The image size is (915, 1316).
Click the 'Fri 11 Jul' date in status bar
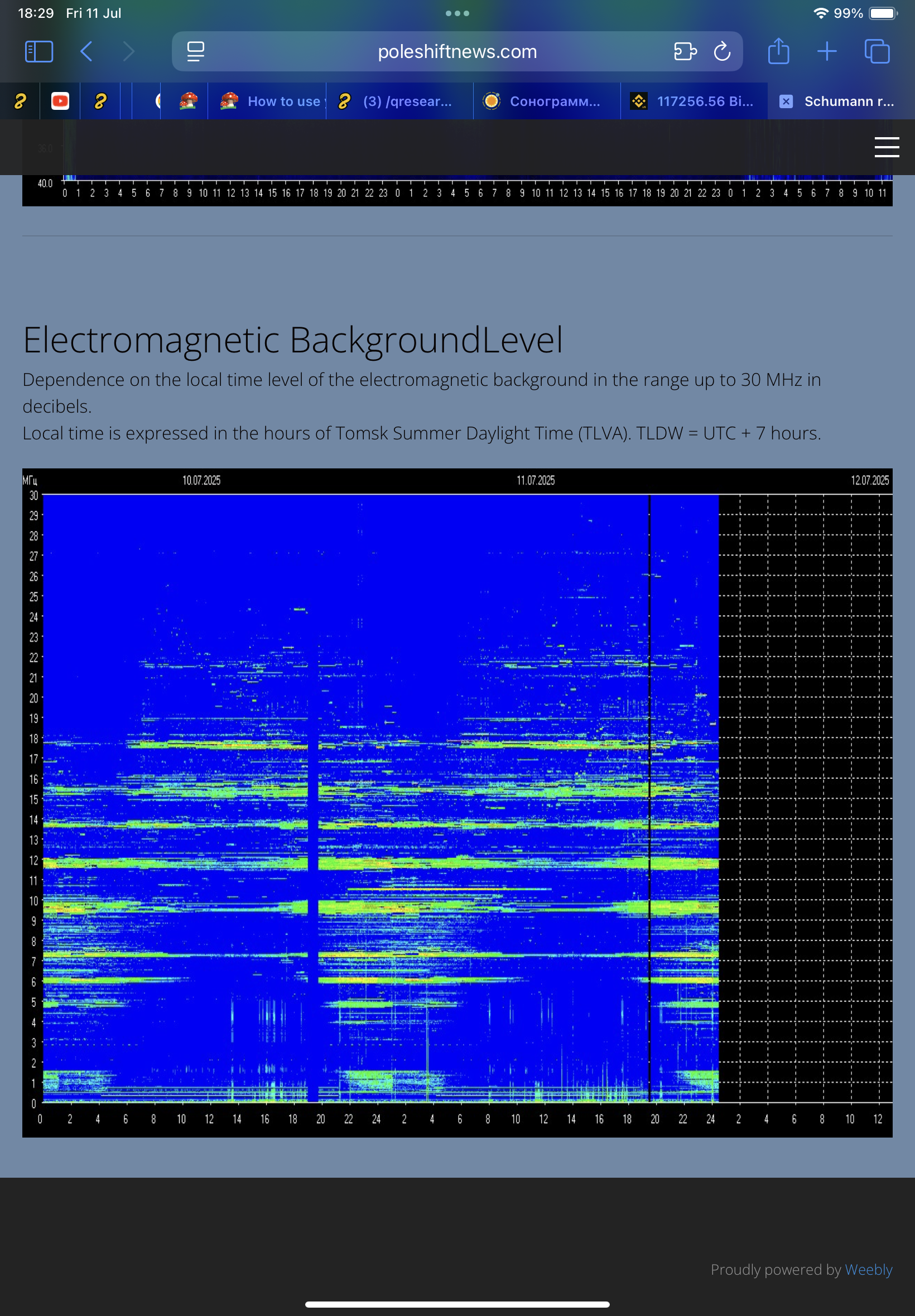pos(93,13)
